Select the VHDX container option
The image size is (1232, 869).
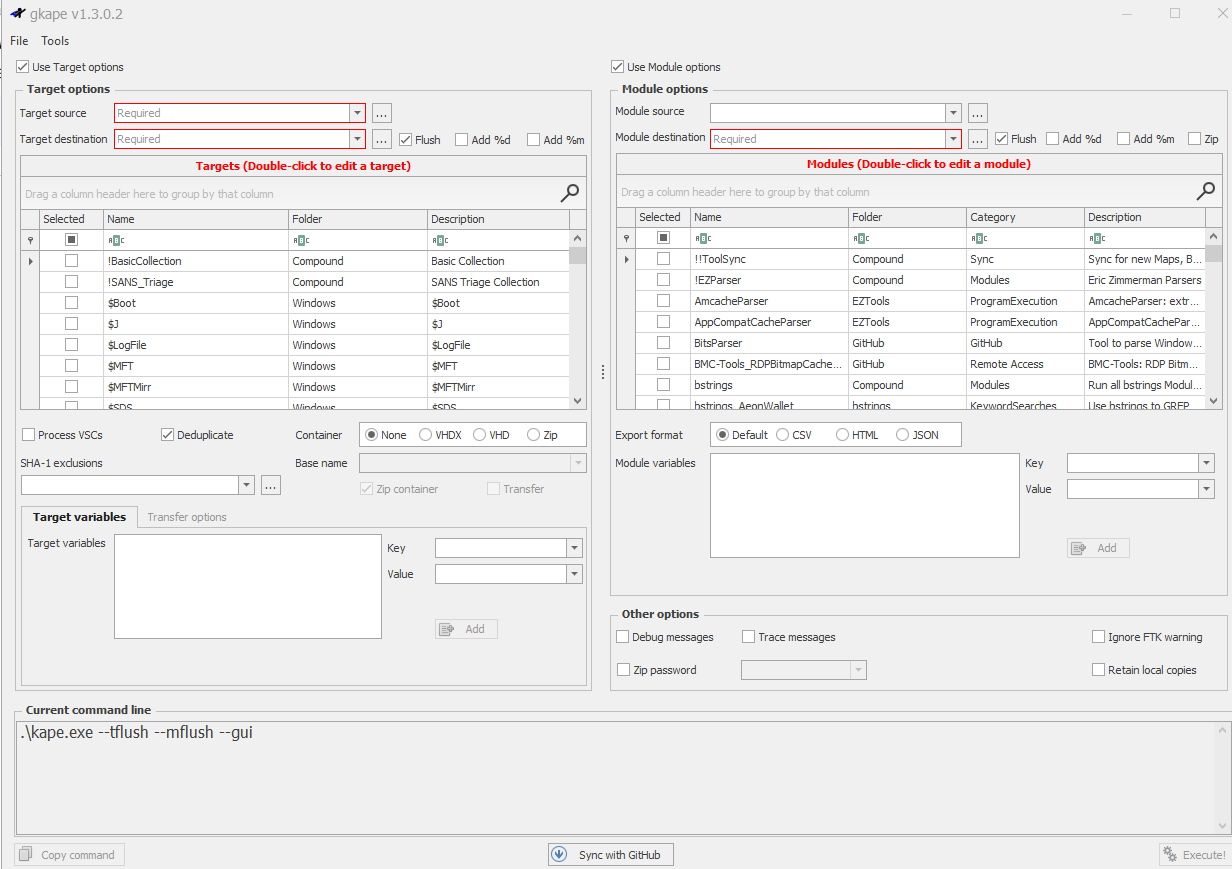[x=426, y=435]
